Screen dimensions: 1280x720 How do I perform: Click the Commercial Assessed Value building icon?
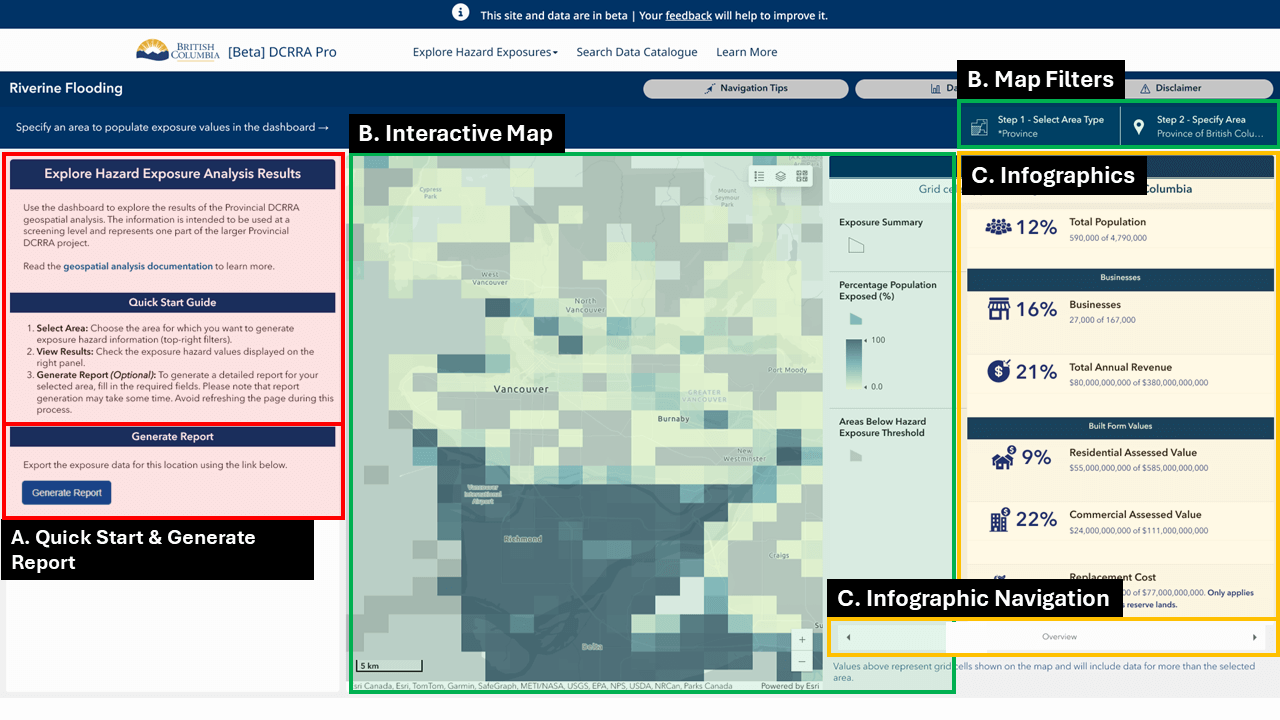click(1000, 519)
